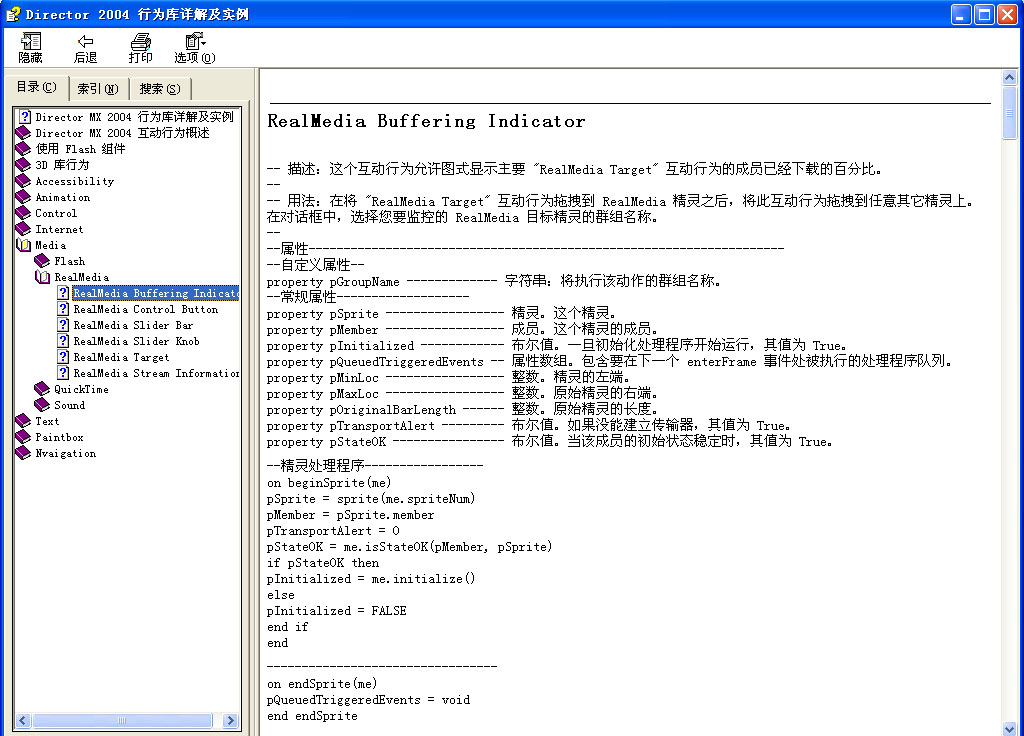Screen dimensions: 1024x736
Task: Minimize the Director 2004 help window
Action: click(x=961, y=14)
